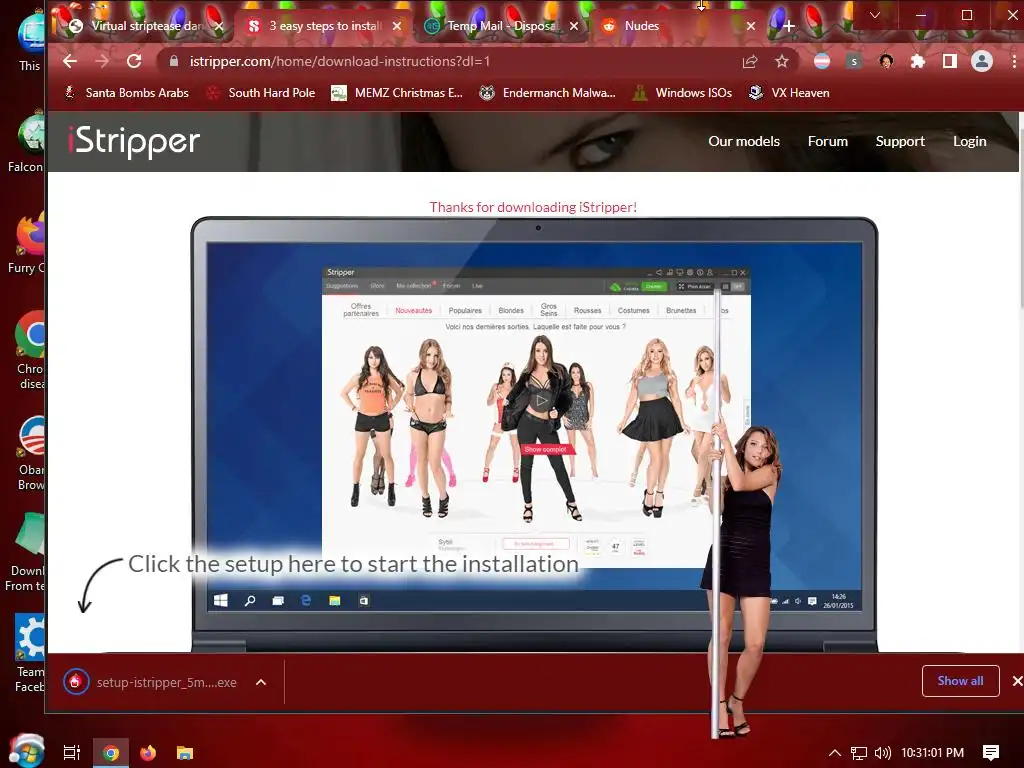Screen dimensions: 1024x768
Task: Click Show all downloads button
Action: [x=960, y=680]
